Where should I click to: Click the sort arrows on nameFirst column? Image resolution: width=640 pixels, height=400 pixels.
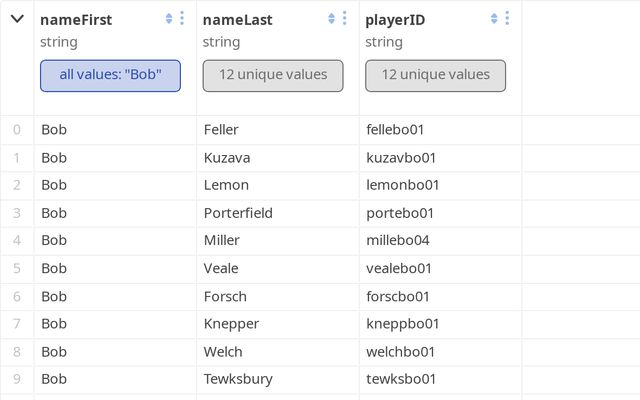(x=169, y=19)
